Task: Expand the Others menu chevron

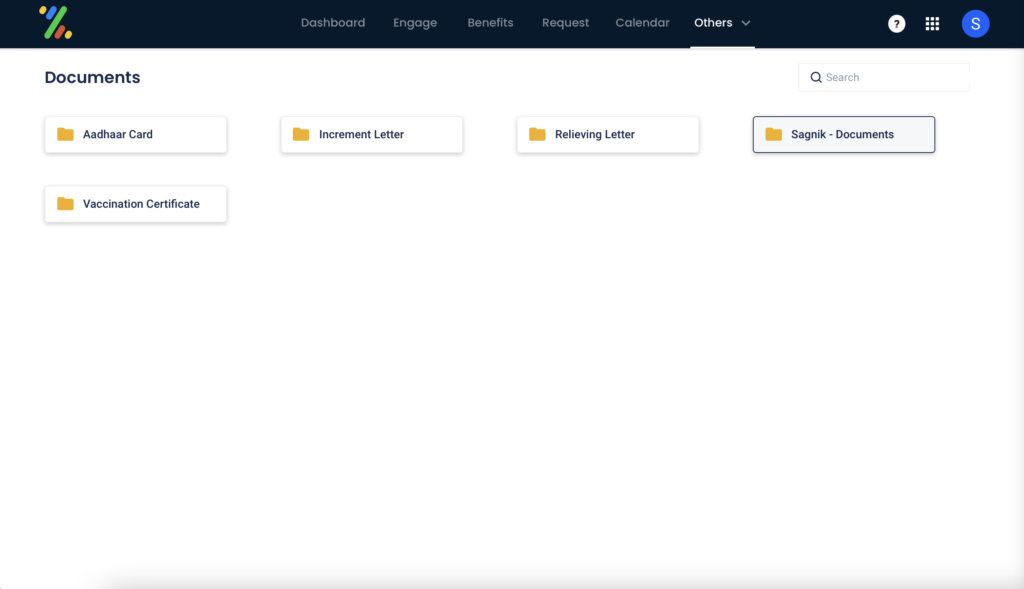Action: click(x=746, y=23)
